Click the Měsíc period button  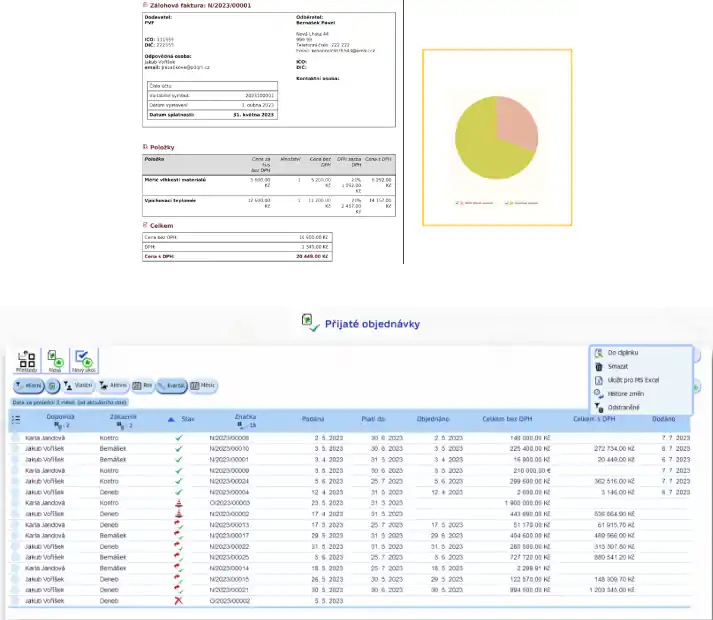tap(207, 385)
